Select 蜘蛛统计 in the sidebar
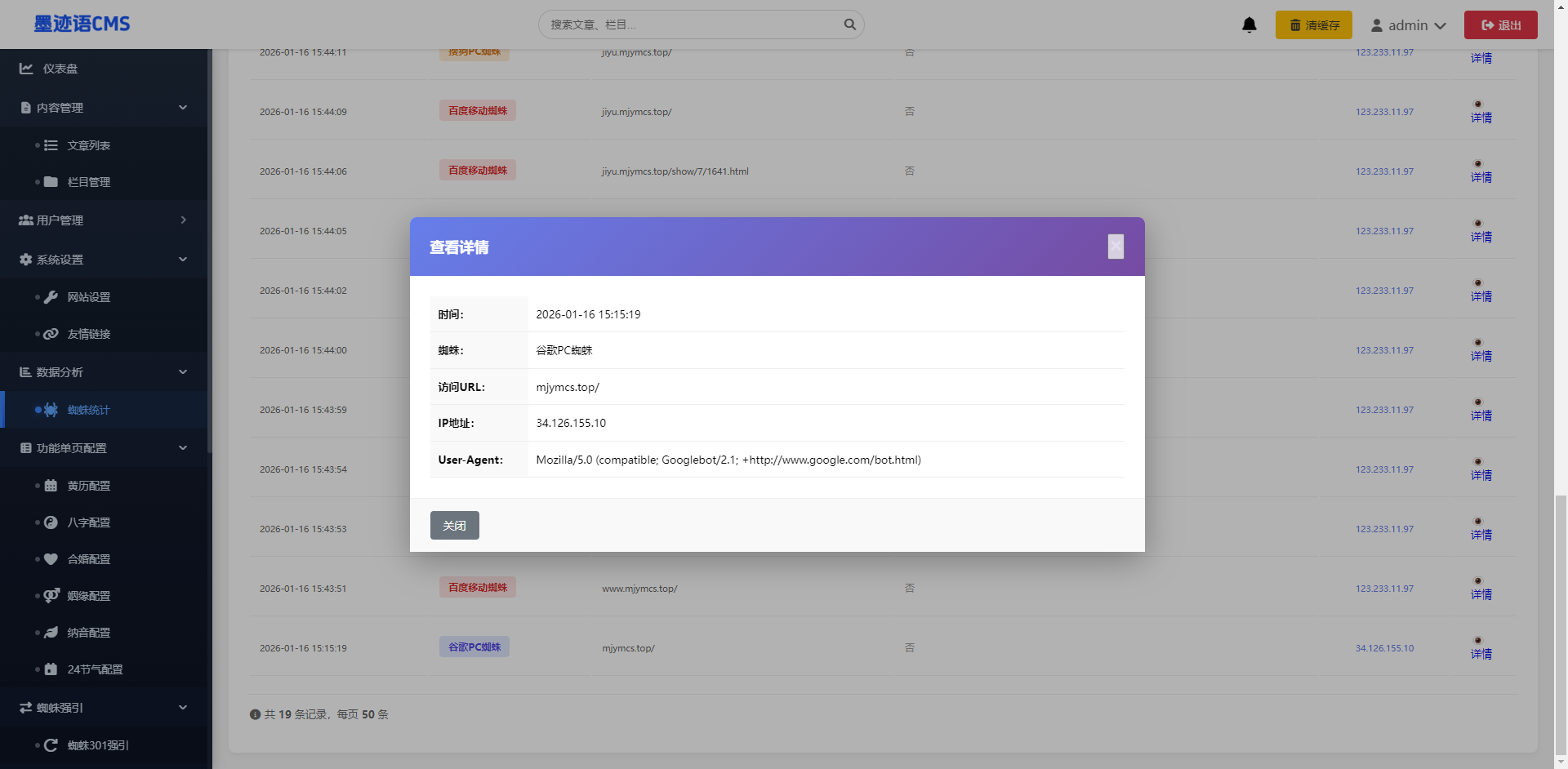This screenshot has height=769, width=1568. (88, 410)
